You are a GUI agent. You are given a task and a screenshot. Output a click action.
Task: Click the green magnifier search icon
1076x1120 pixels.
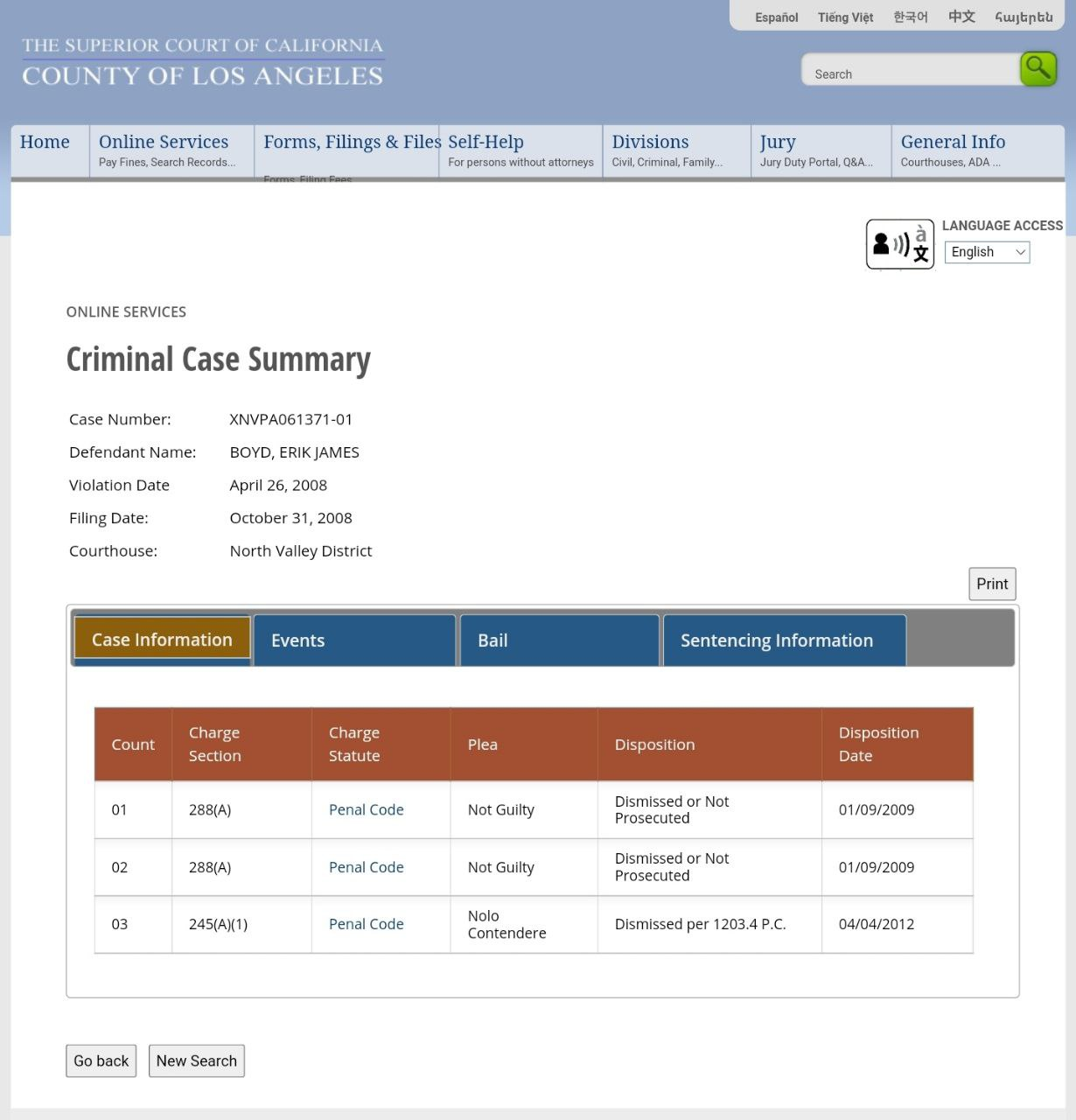coord(1038,69)
